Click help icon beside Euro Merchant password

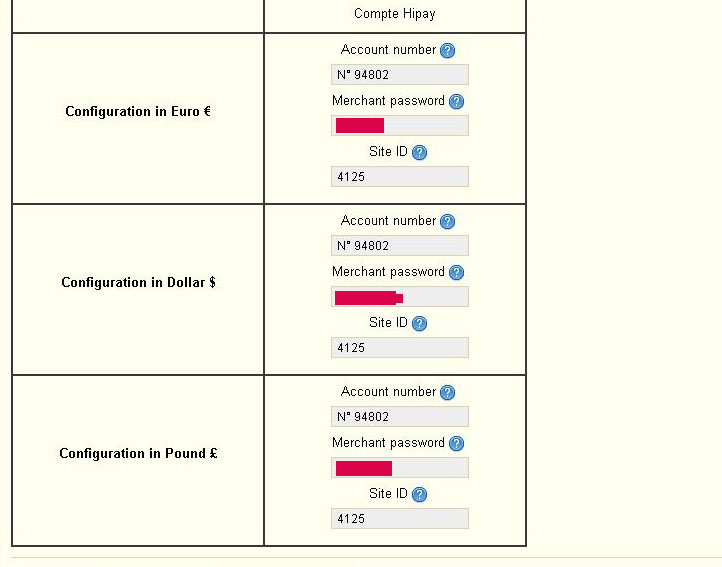coord(456,101)
